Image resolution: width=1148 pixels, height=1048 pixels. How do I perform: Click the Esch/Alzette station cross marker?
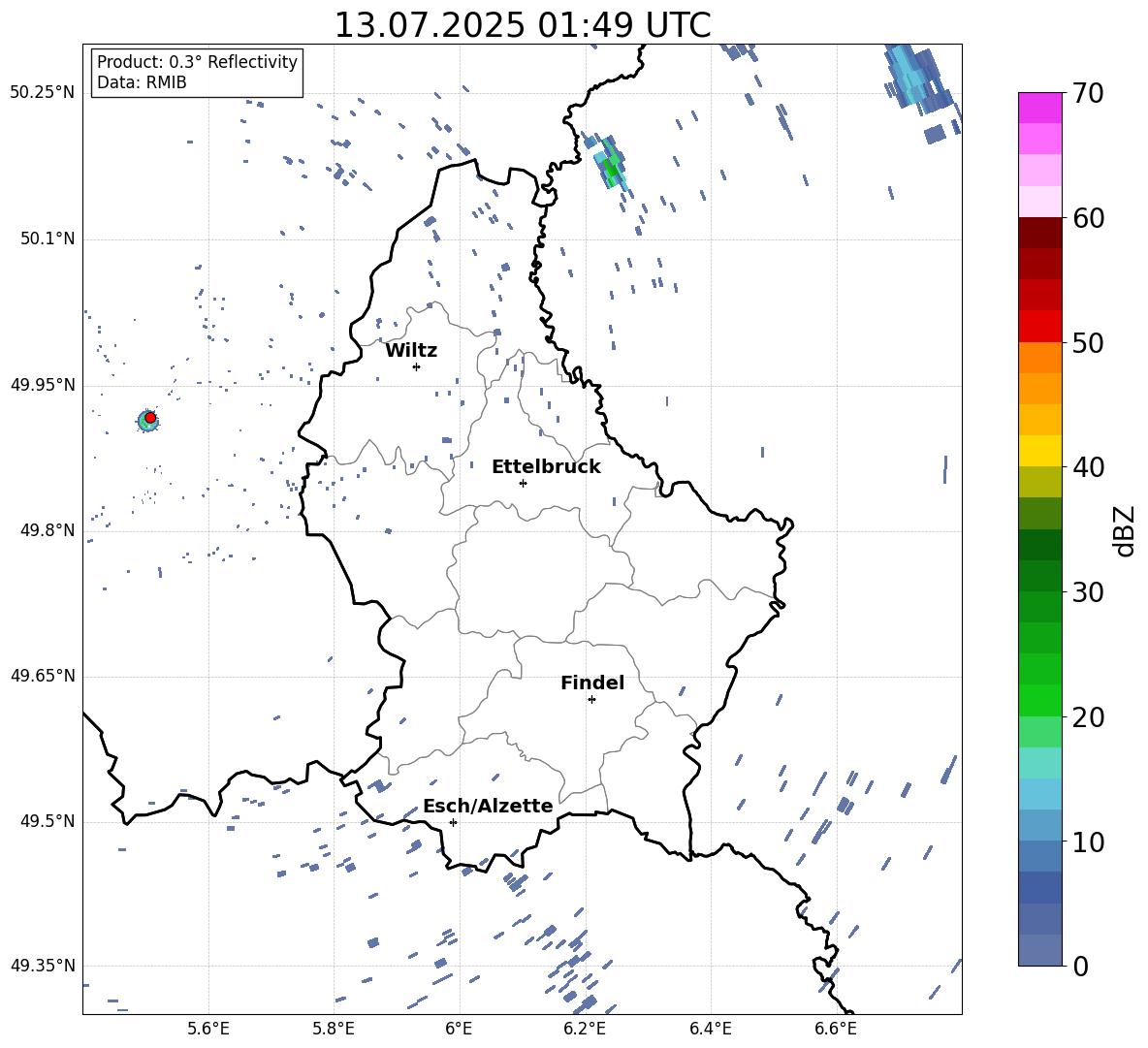(453, 822)
